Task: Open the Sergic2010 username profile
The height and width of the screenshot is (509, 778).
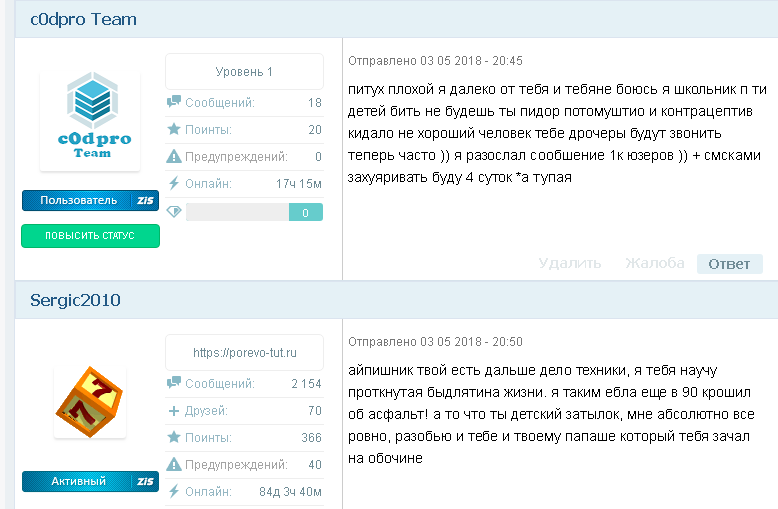Action: pyautogui.click(x=75, y=300)
